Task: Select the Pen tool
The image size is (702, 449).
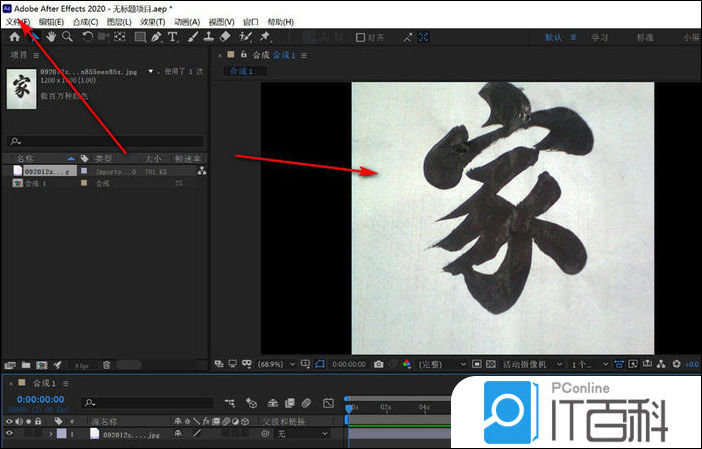Action: 156,37
